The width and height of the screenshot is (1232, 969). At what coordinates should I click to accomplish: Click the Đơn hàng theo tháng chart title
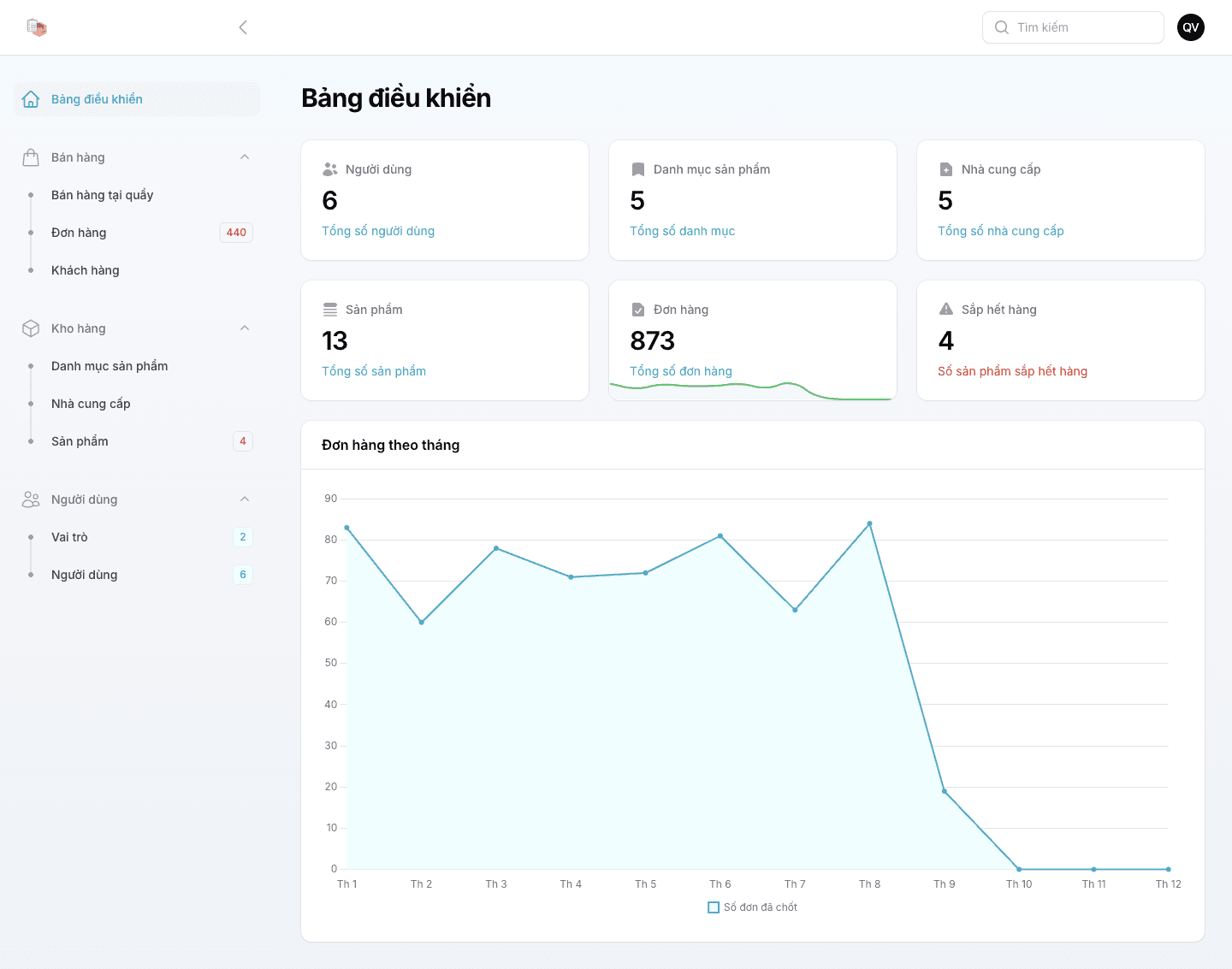[x=391, y=445]
